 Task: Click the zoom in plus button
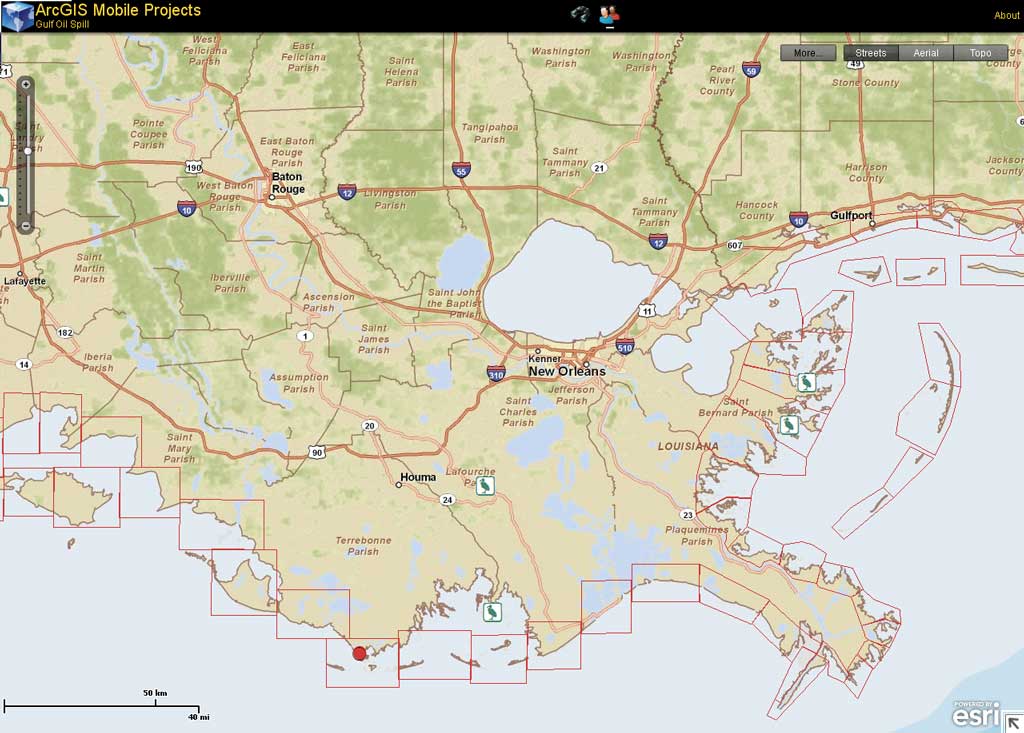pos(25,84)
